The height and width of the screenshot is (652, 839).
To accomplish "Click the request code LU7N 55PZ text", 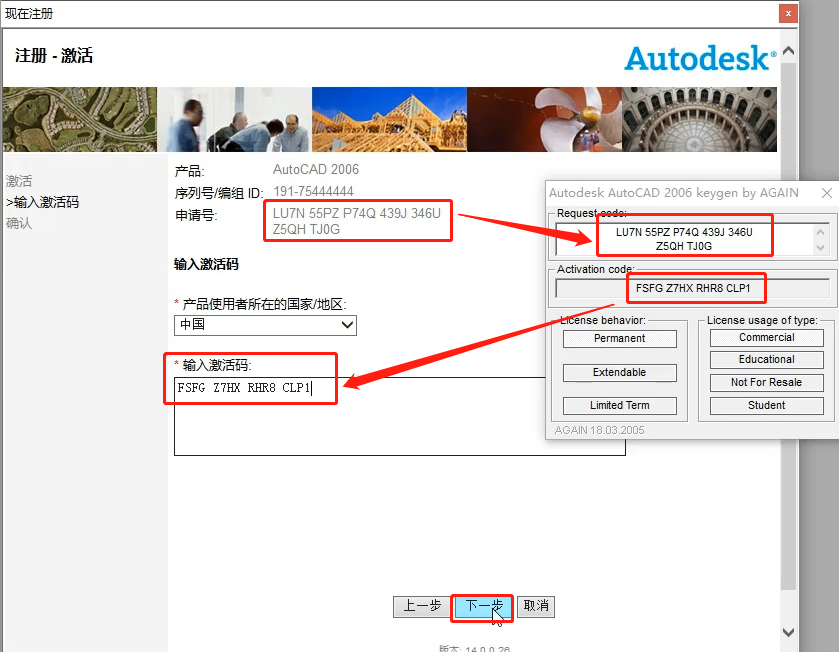I will [x=357, y=221].
